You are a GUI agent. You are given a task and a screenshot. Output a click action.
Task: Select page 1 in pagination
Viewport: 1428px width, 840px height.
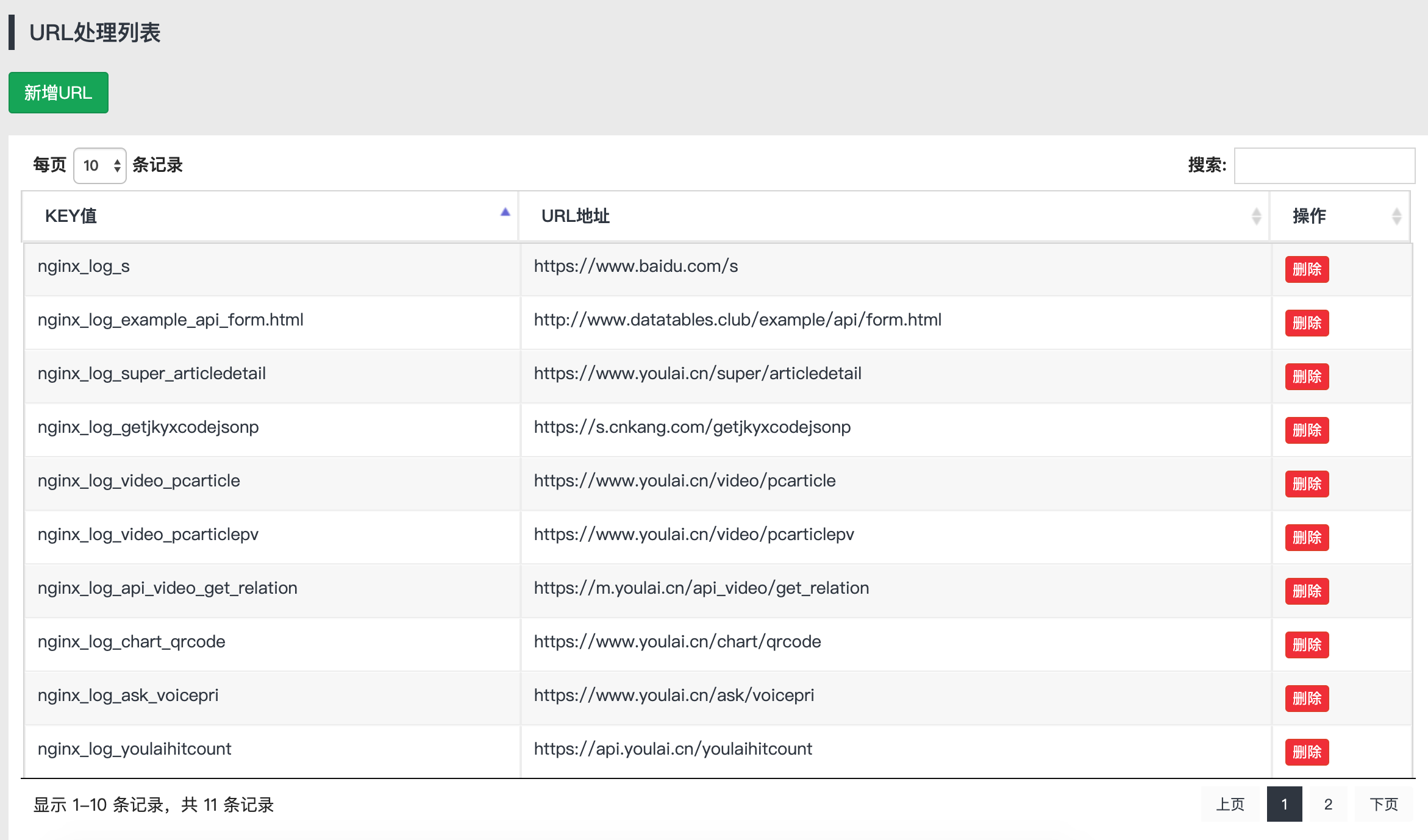click(1284, 804)
